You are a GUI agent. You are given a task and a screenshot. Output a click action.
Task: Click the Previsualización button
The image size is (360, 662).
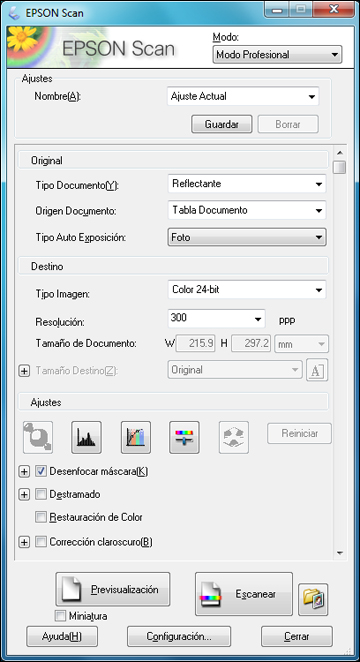tap(113, 589)
